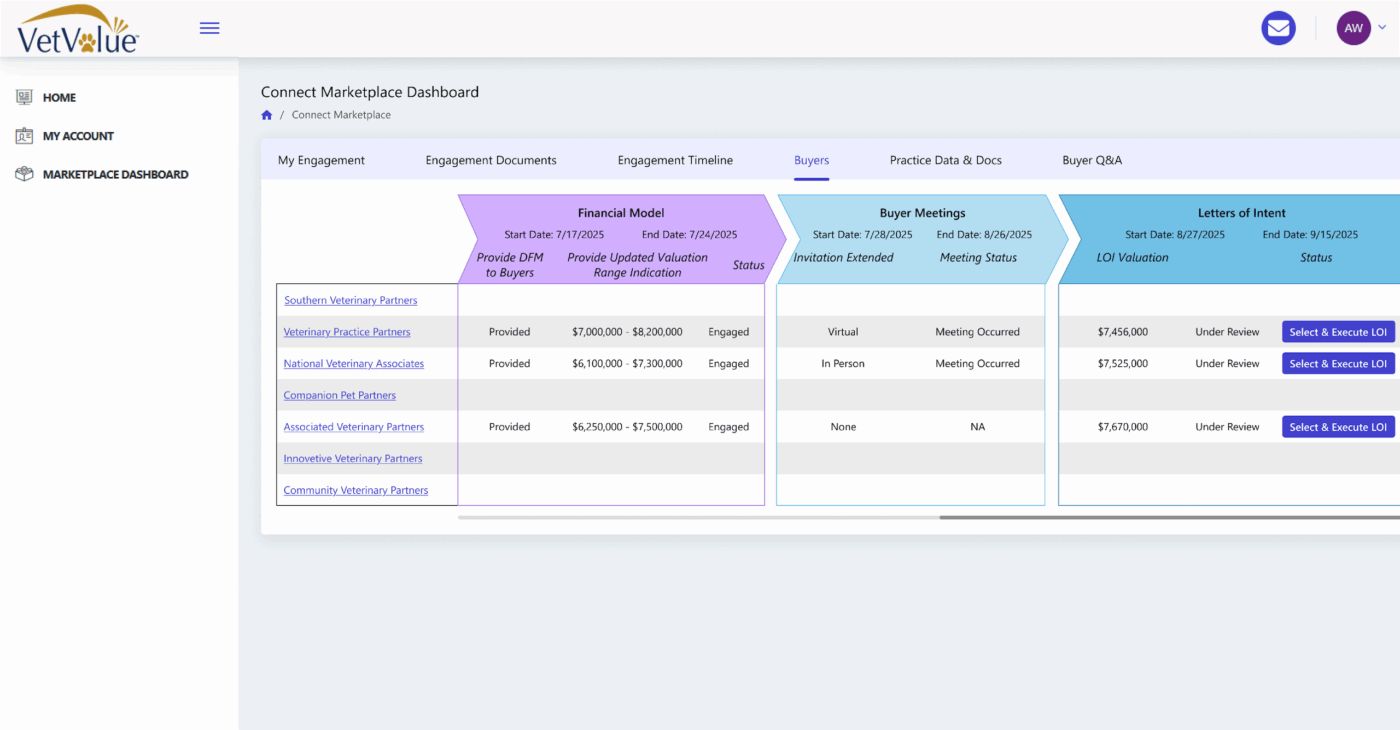1400x730 pixels.
Task: Expand the user profile dropdown arrow
Action: 1383,28
